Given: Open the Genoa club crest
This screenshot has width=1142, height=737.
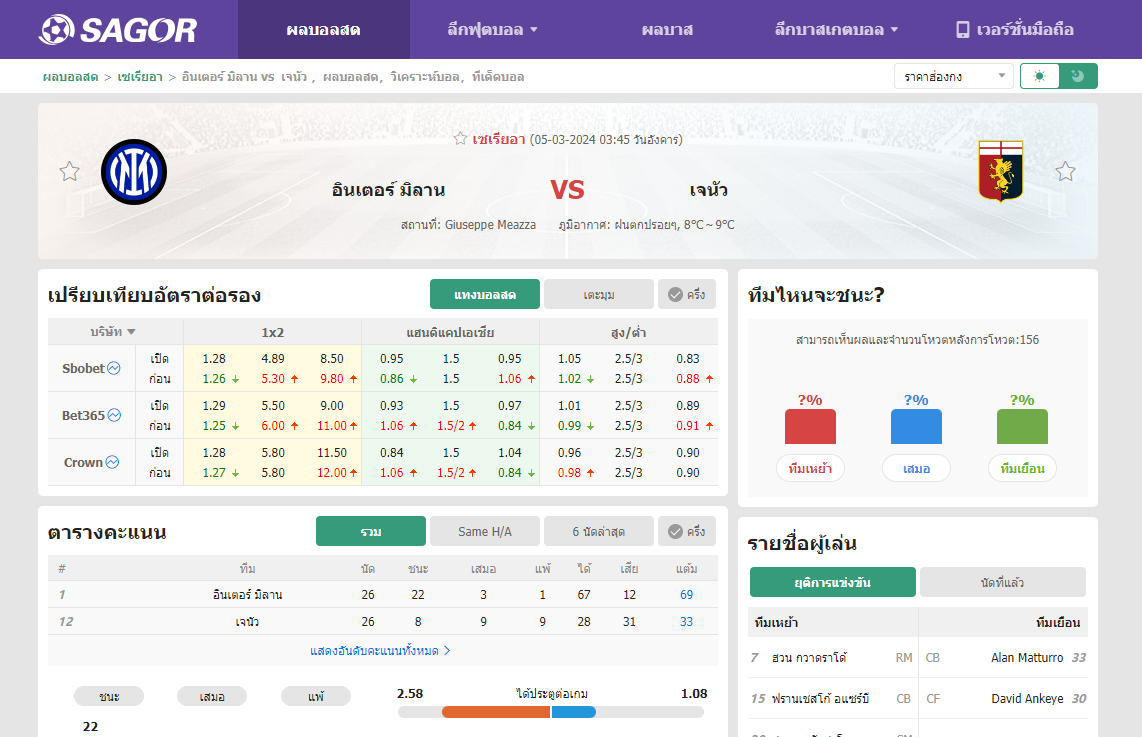Looking at the screenshot, I should (1001, 170).
